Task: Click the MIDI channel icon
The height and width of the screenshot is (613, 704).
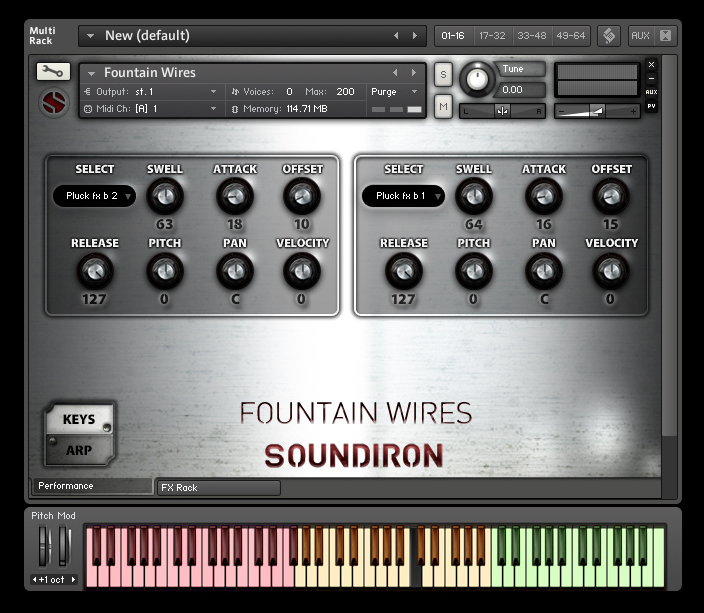Action: point(88,109)
